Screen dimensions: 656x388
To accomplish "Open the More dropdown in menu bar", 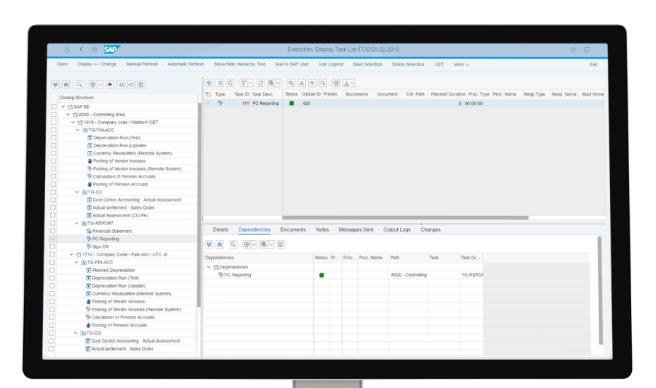I will [461, 64].
